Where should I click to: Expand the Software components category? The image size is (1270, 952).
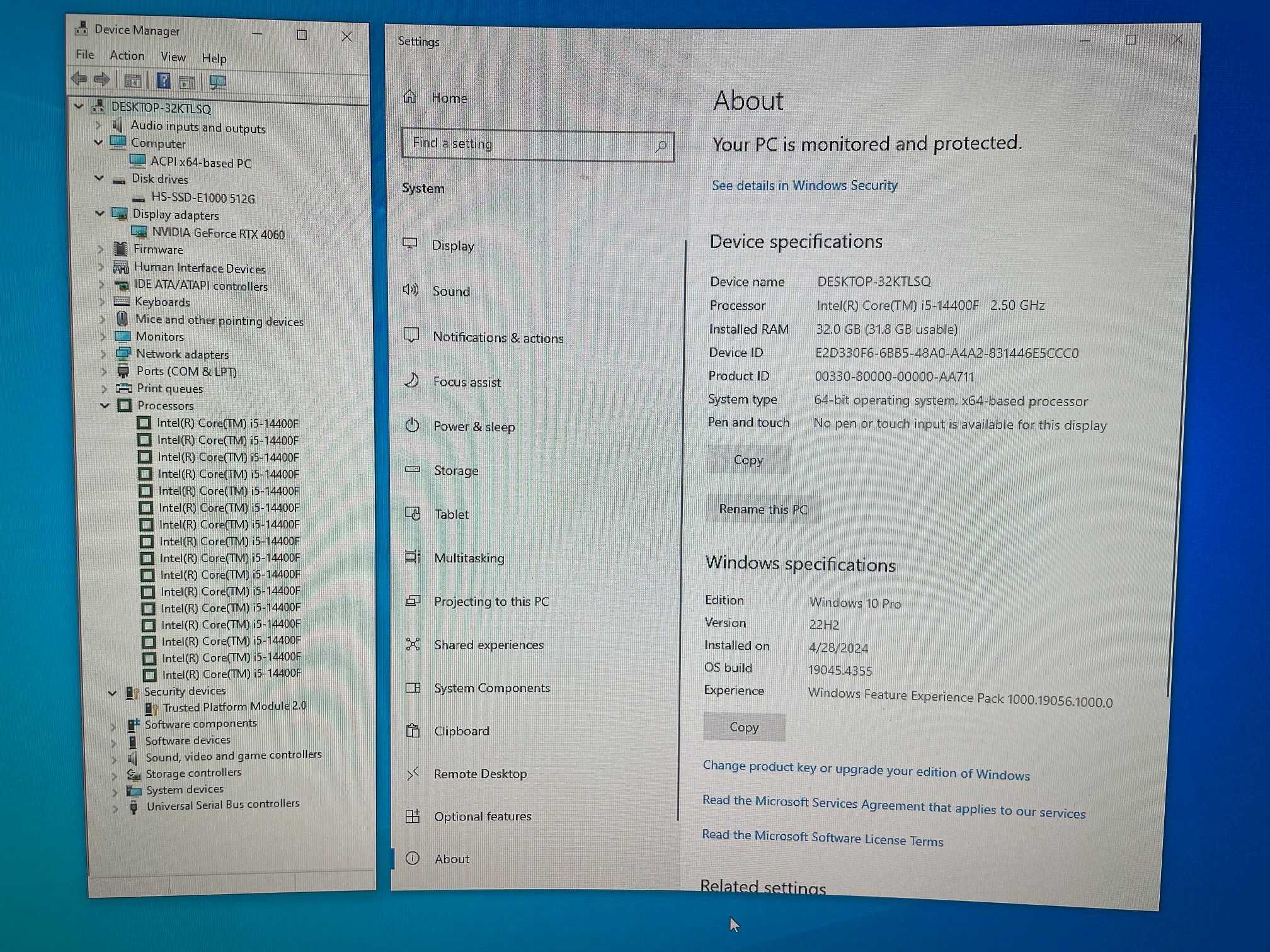[x=113, y=727]
